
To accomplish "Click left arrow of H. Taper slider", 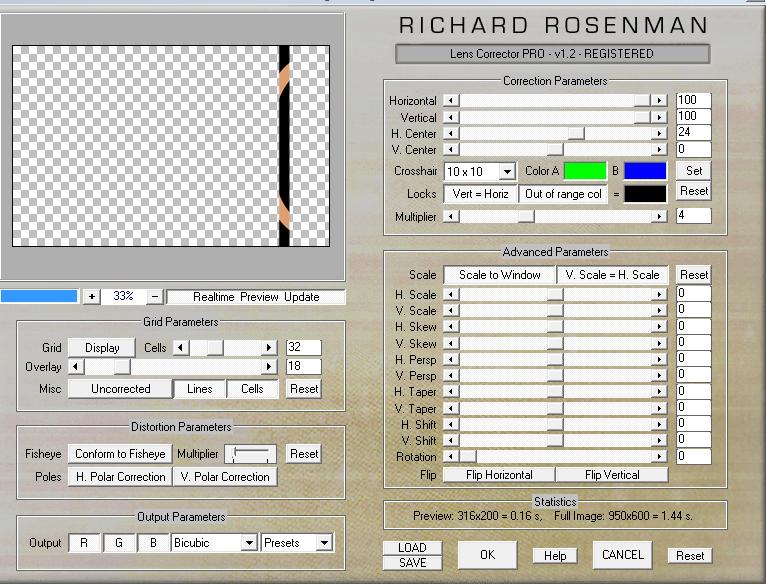I will point(451,391).
